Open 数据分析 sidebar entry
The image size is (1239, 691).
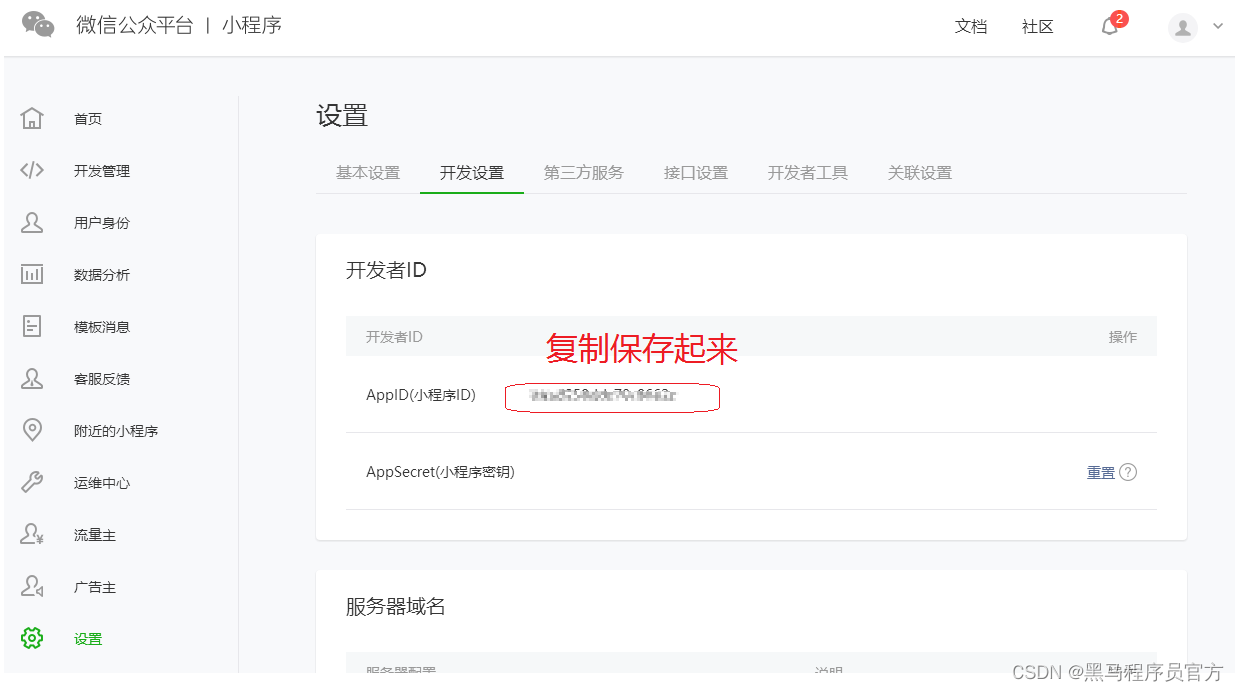[102, 275]
